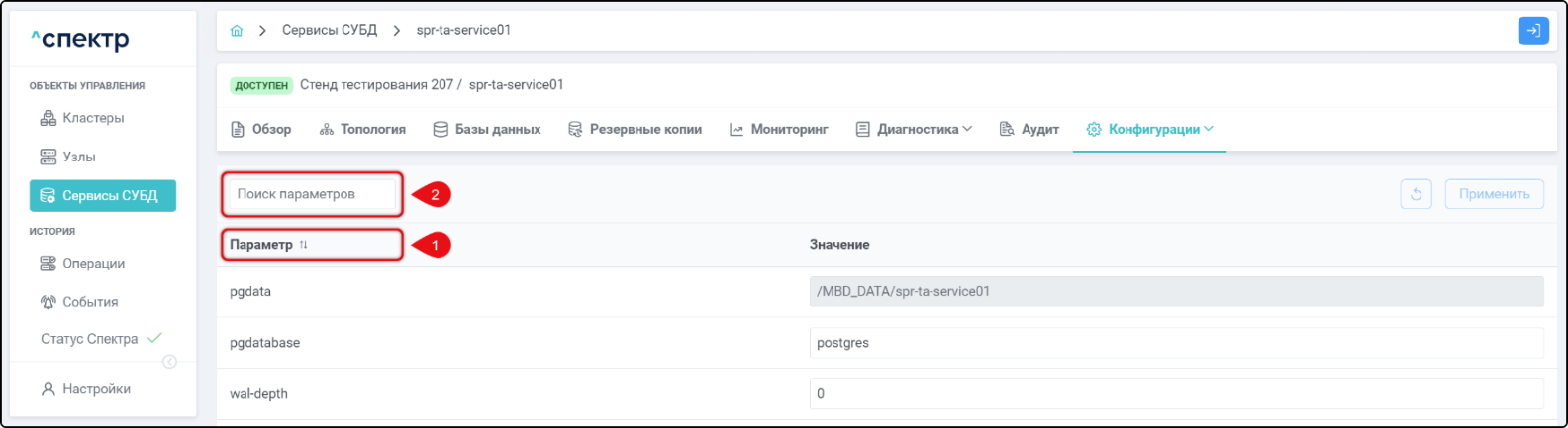This screenshot has height=428, width=1568.
Task: Go to Сервисы СУБД breadcrumb link
Action: (330, 31)
